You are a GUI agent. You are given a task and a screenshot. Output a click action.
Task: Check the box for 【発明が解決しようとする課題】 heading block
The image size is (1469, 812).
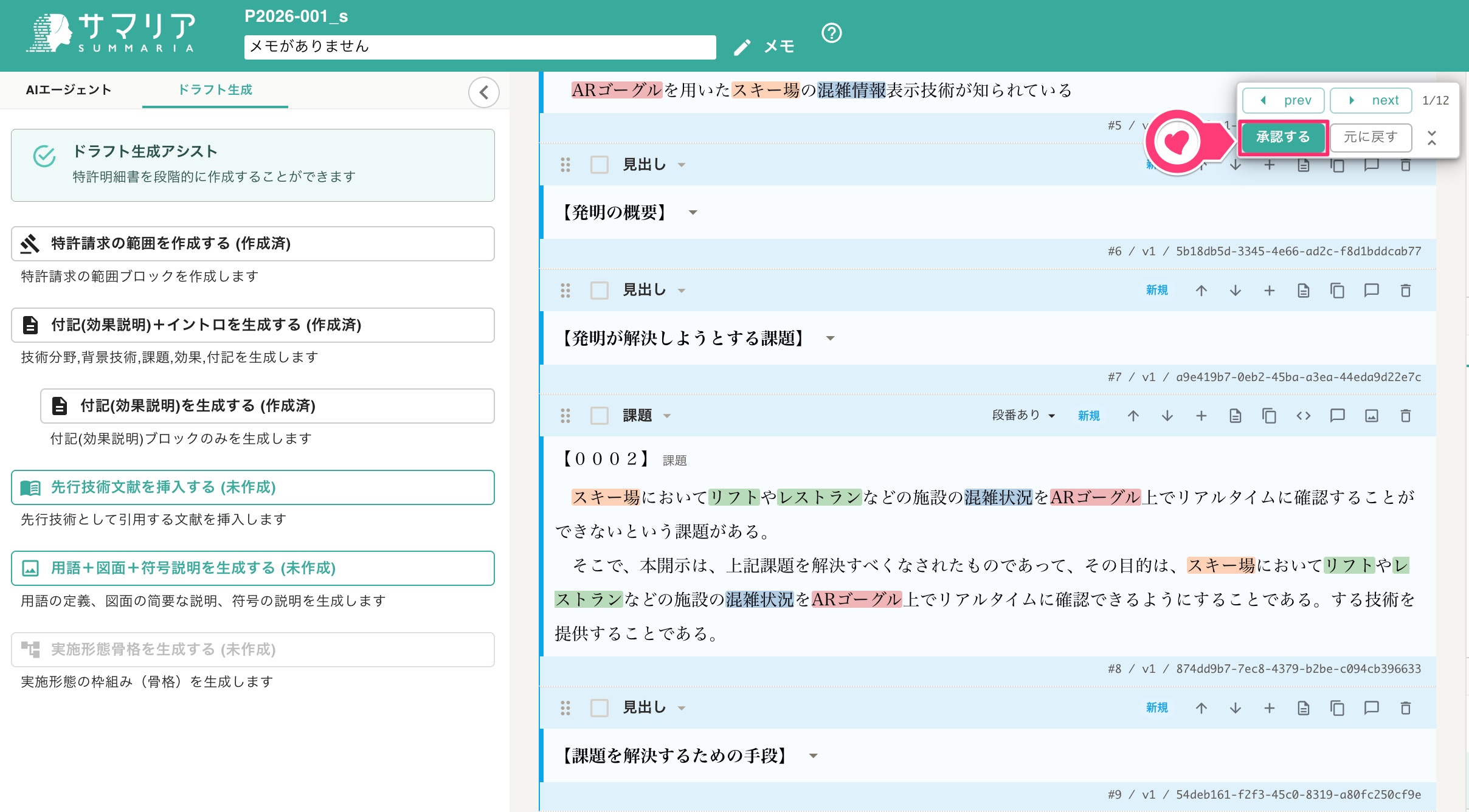point(600,291)
